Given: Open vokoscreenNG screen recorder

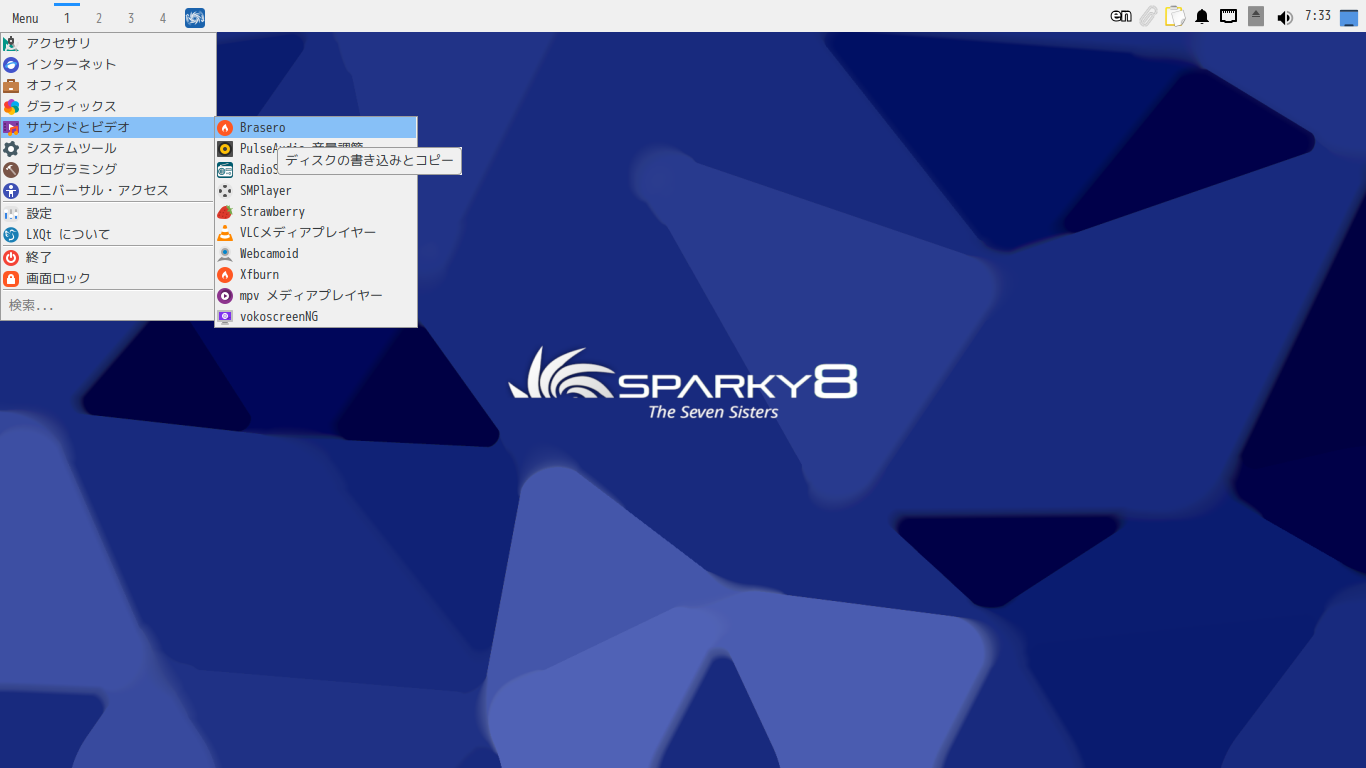Looking at the screenshot, I should pos(316,317).
